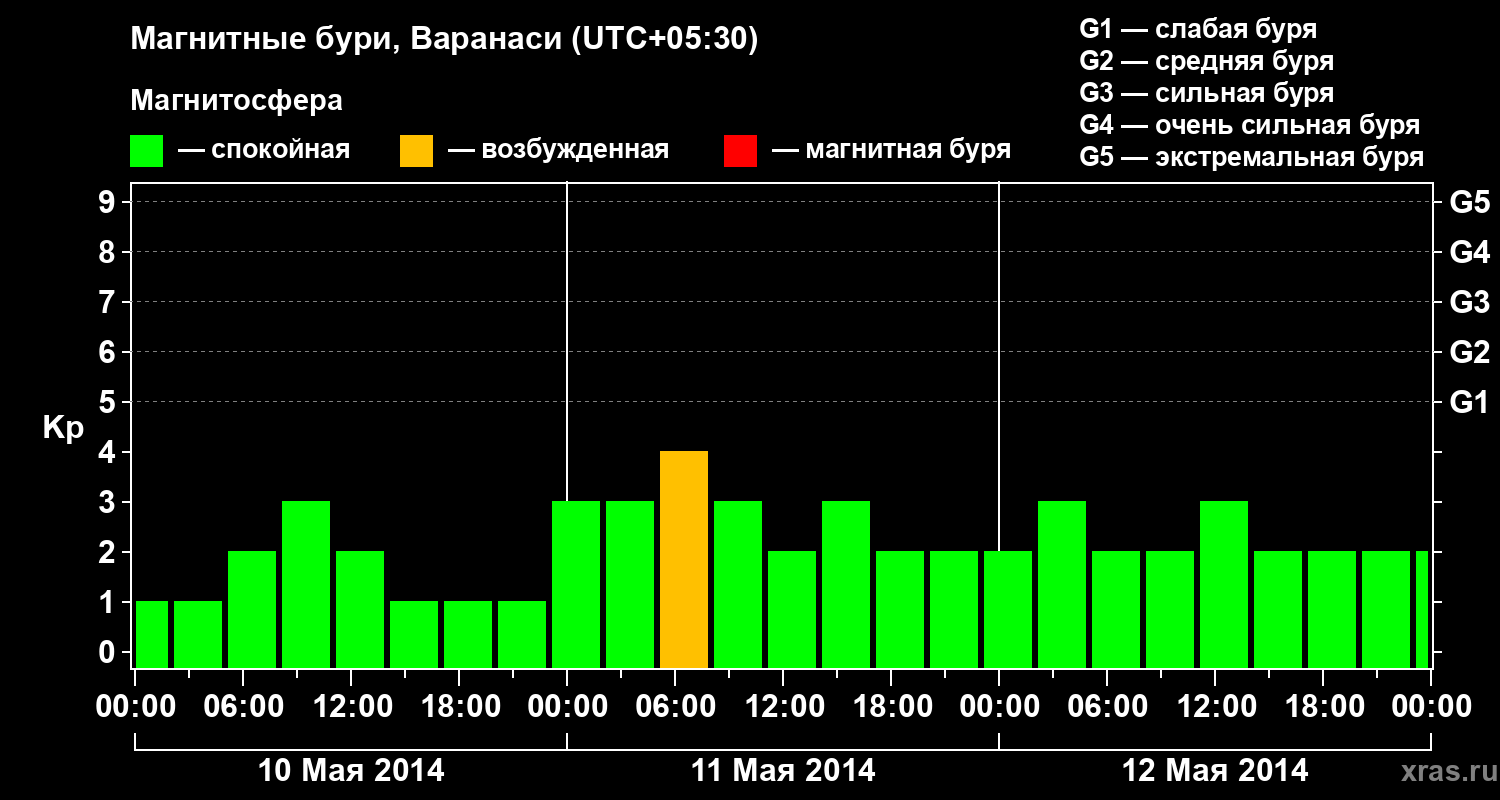Click the '— магнитная буря' legend label
1500x800 pixels.
[891, 150]
